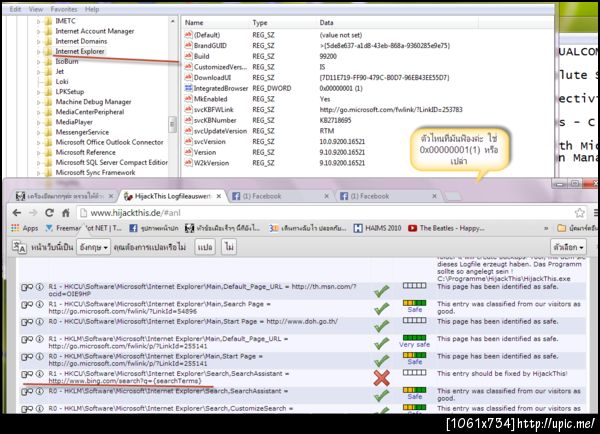The image size is (600, 434).
Task: Expand the Internet Account Manager key
Action: coord(39,31)
